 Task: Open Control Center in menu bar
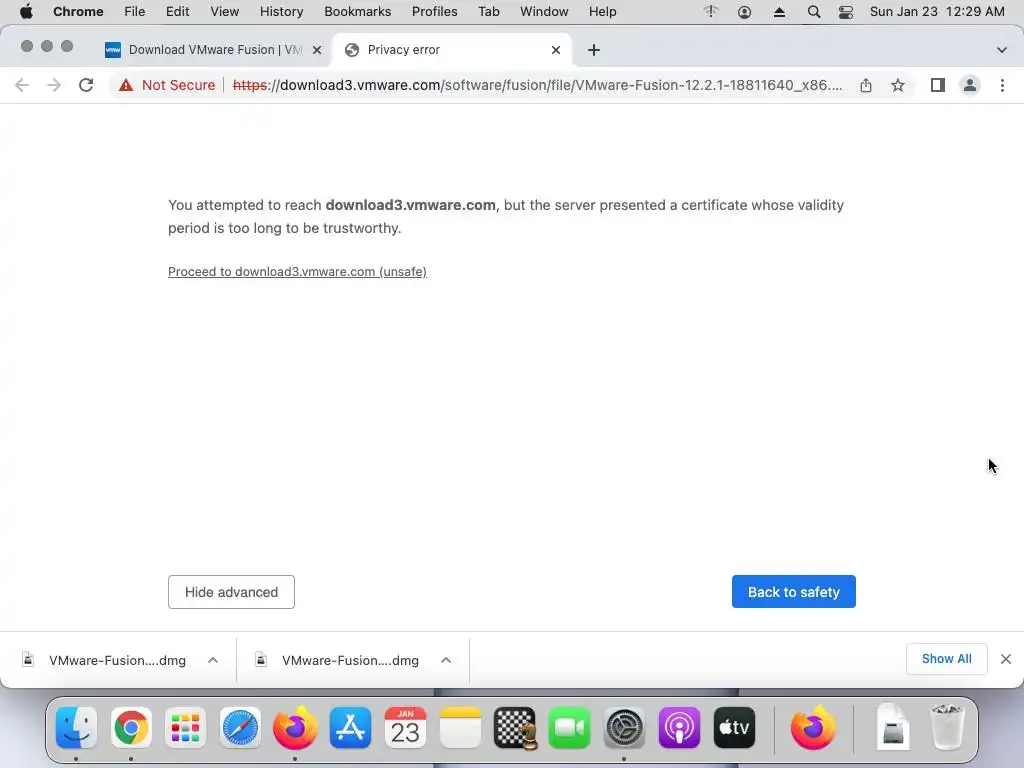(846, 12)
